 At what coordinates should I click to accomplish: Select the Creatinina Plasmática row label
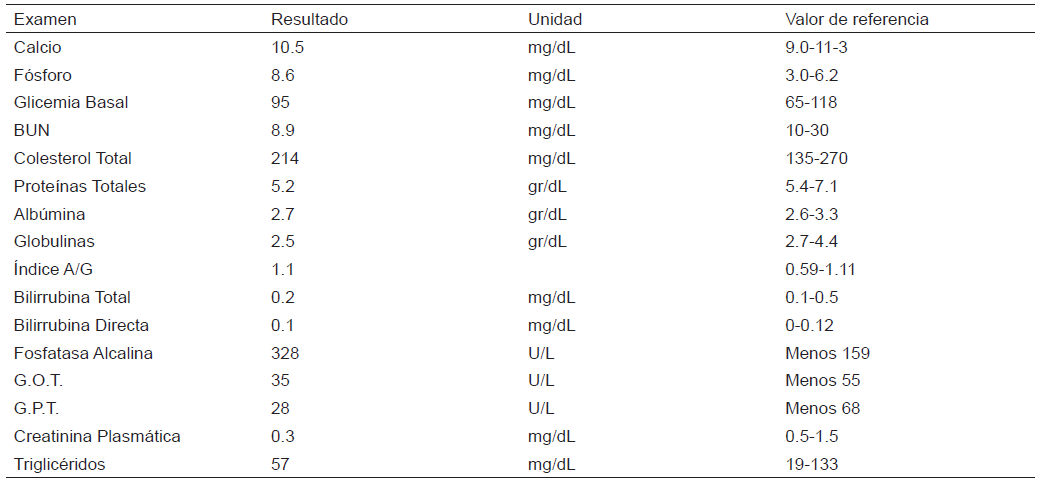97,436
